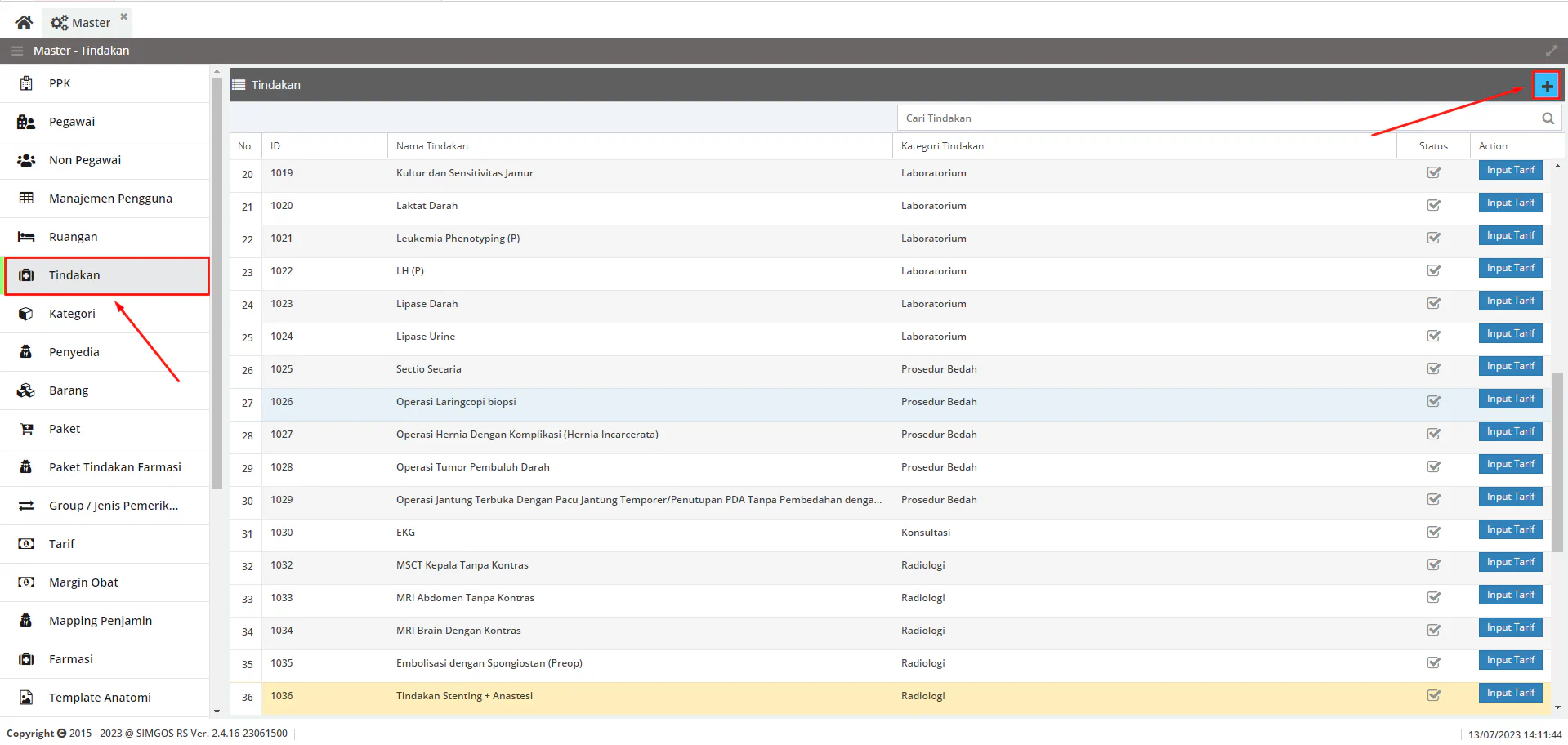The width and height of the screenshot is (1568, 745).
Task: Click the table scroll down arrow
Action: tap(1557, 707)
